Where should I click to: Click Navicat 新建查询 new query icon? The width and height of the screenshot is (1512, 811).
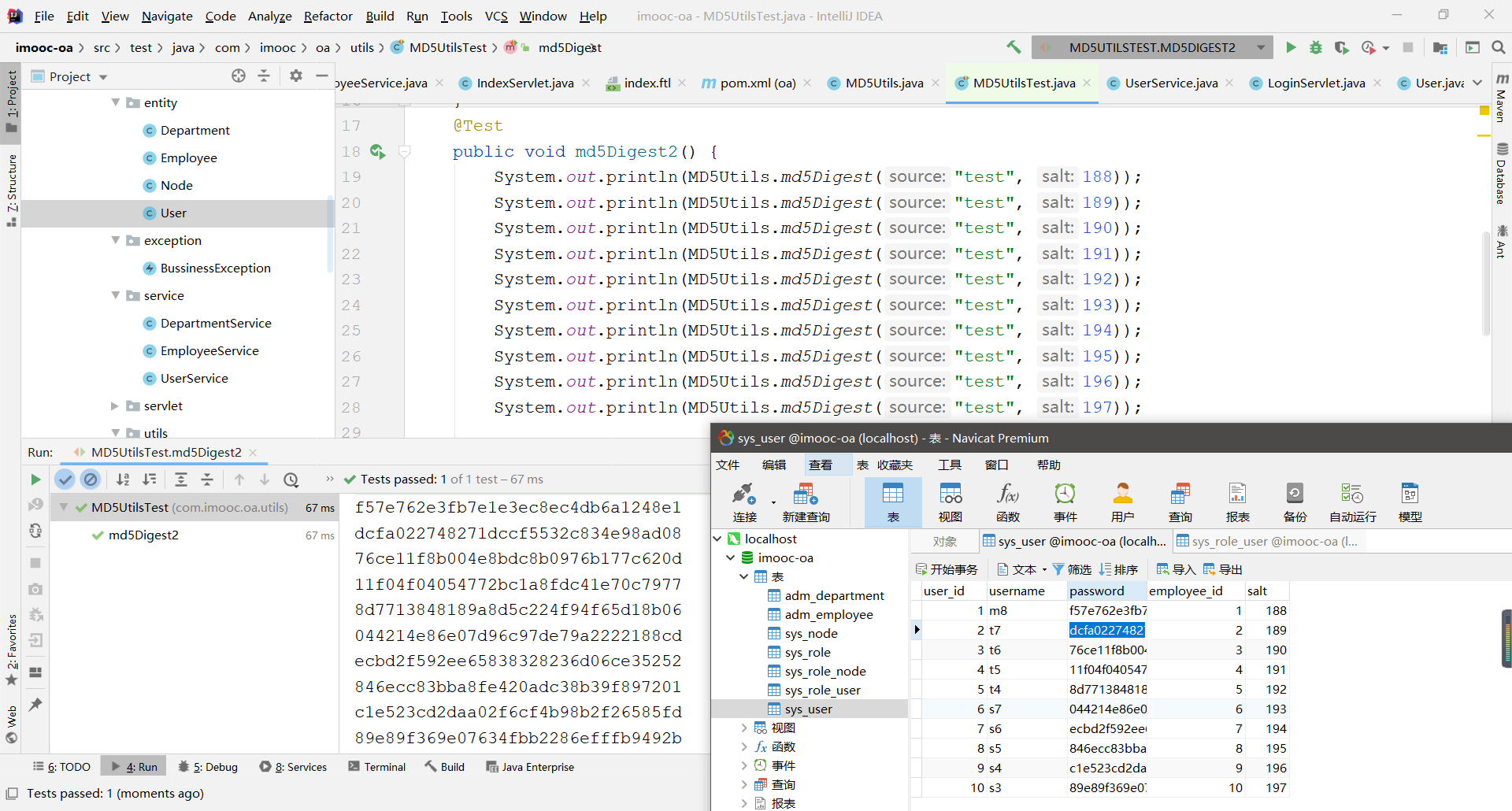pyautogui.click(x=806, y=502)
